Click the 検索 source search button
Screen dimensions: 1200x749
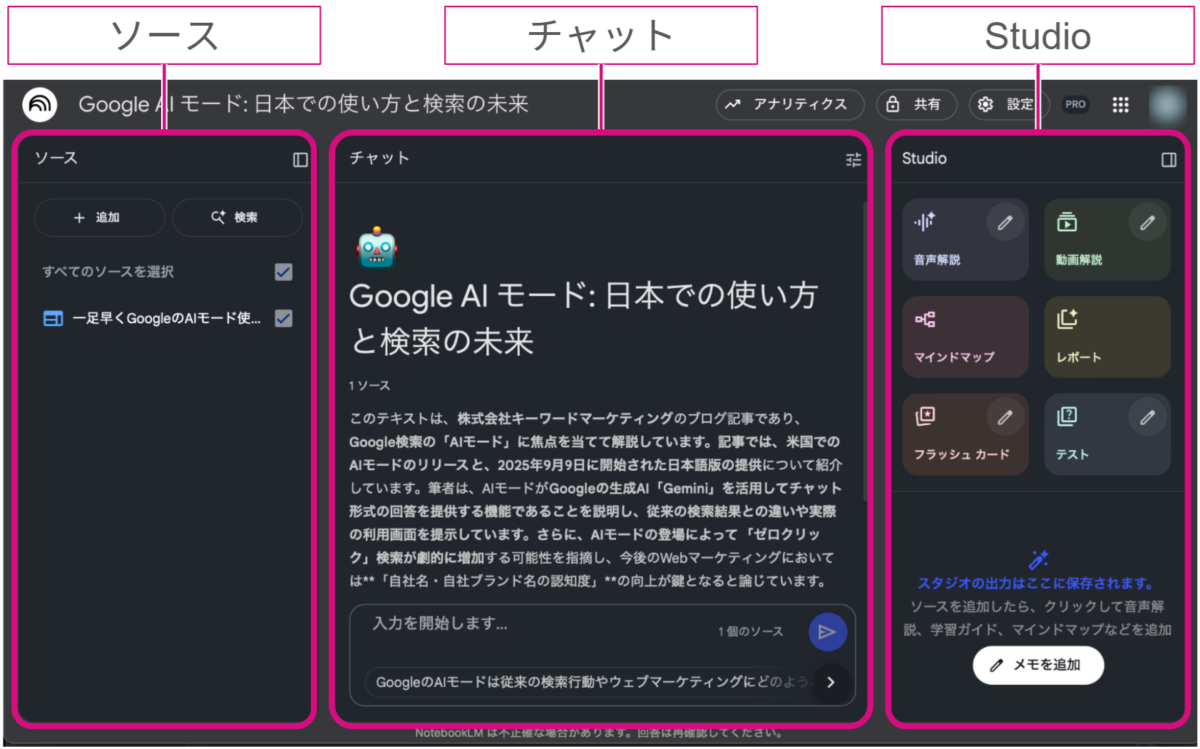click(x=236, y=217)
